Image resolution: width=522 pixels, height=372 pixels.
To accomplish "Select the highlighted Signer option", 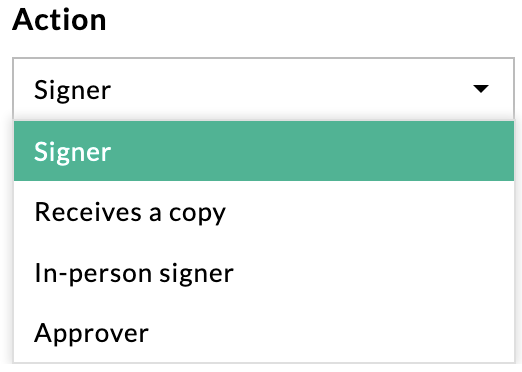I will [x=264, y=151].
